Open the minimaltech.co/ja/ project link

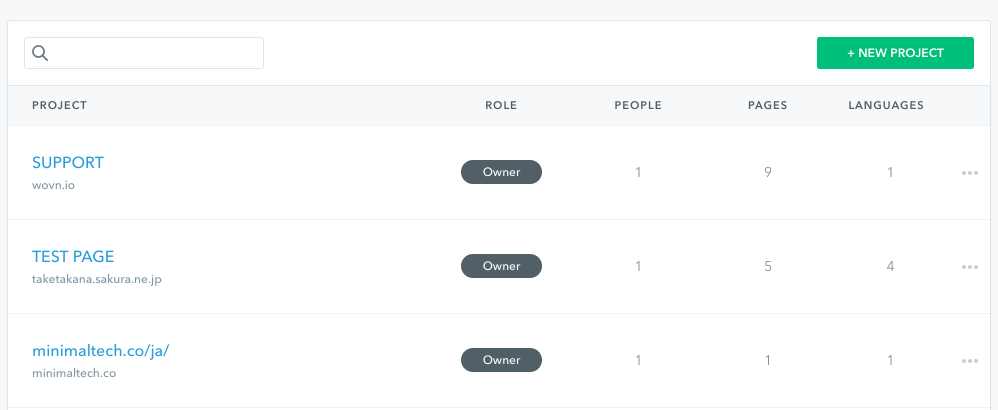(101, 351)
